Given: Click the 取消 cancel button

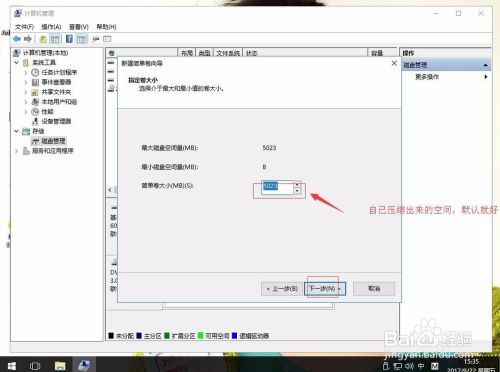Looking at the screenshot, I should [x=374, y=289].
